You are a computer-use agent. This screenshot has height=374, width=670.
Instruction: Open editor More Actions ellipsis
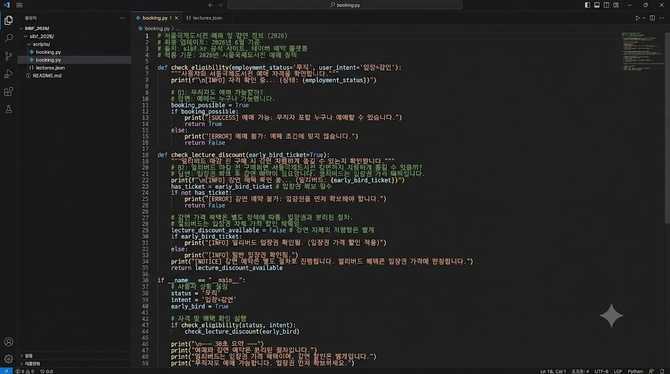662,18
